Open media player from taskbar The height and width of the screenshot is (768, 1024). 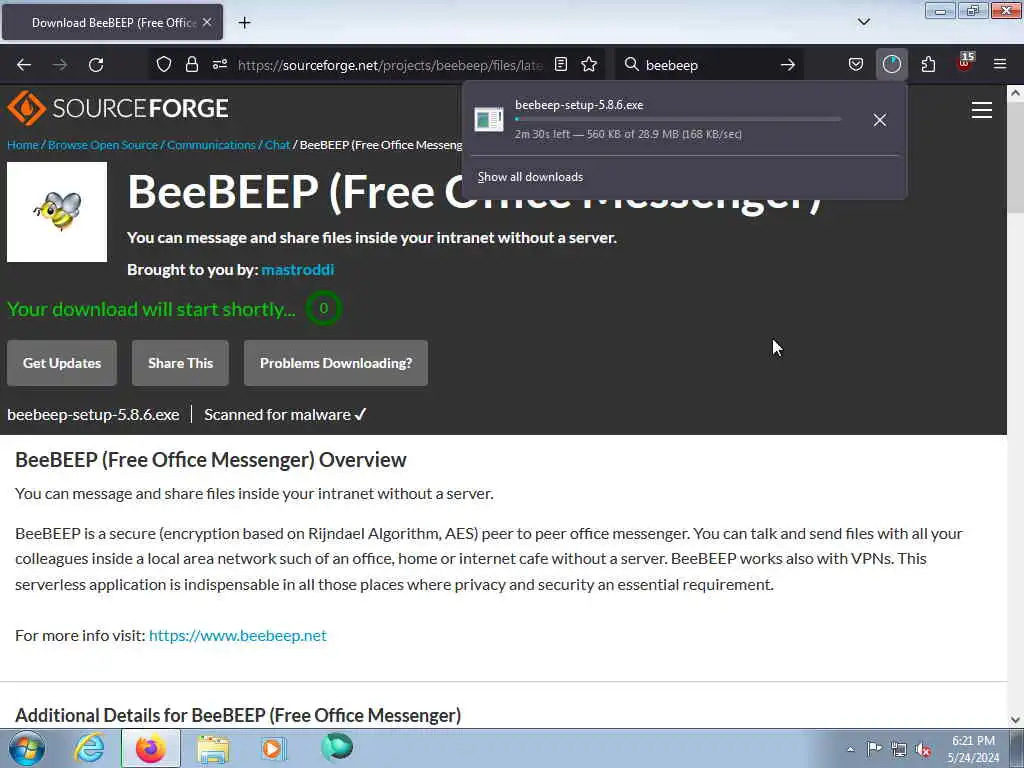tap(274, 748)
